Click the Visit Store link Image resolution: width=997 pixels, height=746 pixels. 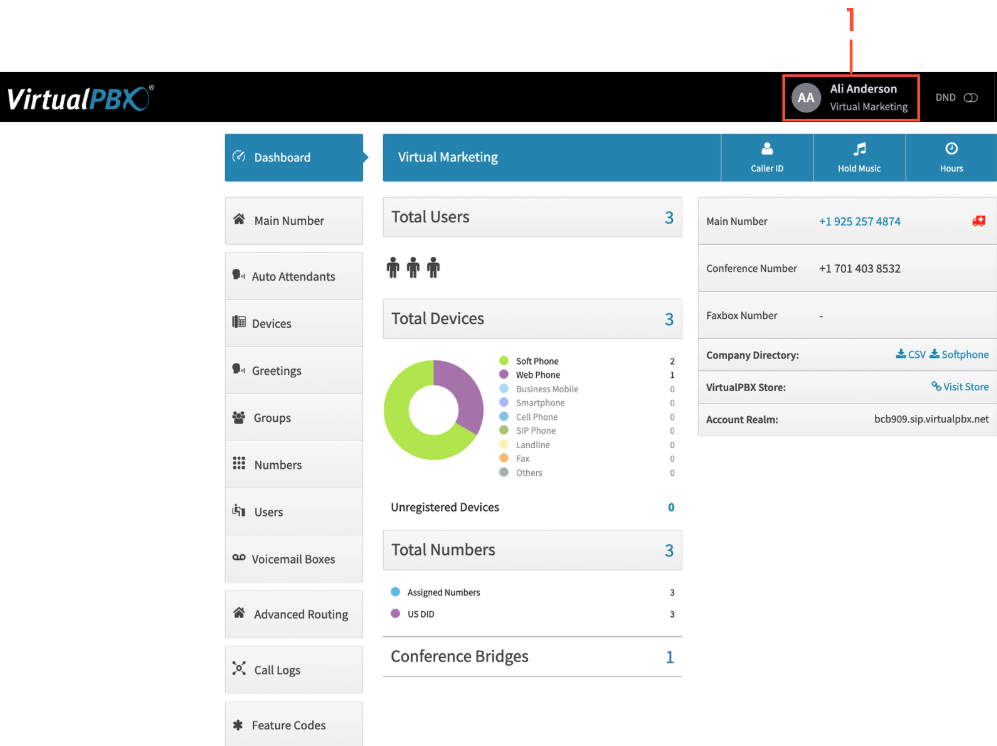click(960, 387)
